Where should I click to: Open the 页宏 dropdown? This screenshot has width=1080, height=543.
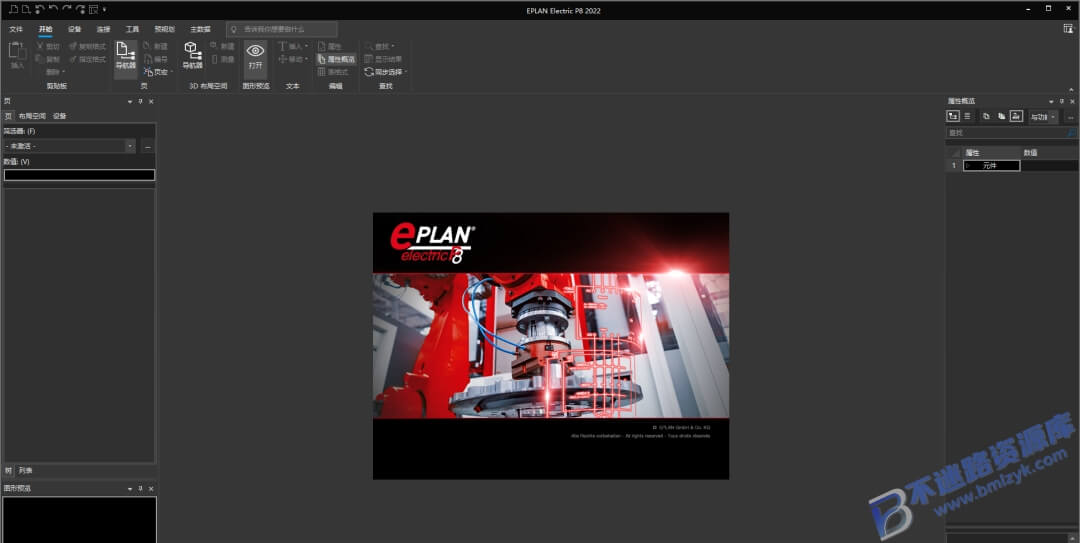(158, 72)
